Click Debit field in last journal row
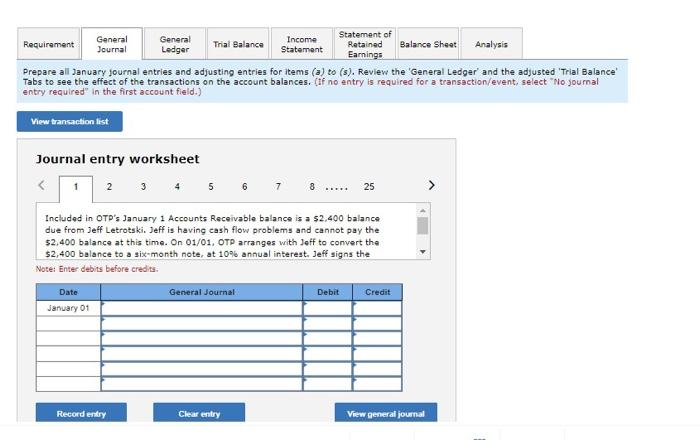The width and height of the screenshot is (700, 440). tap(328, 384)
